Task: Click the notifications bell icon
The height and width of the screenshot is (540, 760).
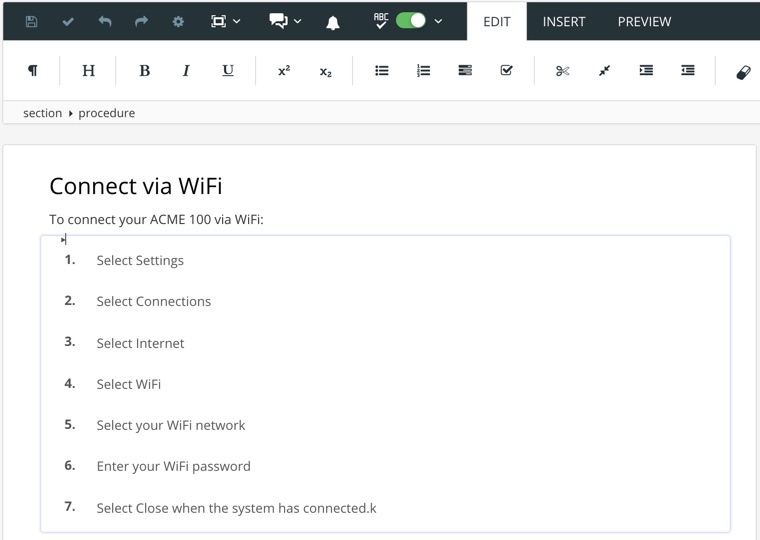Action: pyautogui.click(x=333, y=22)
